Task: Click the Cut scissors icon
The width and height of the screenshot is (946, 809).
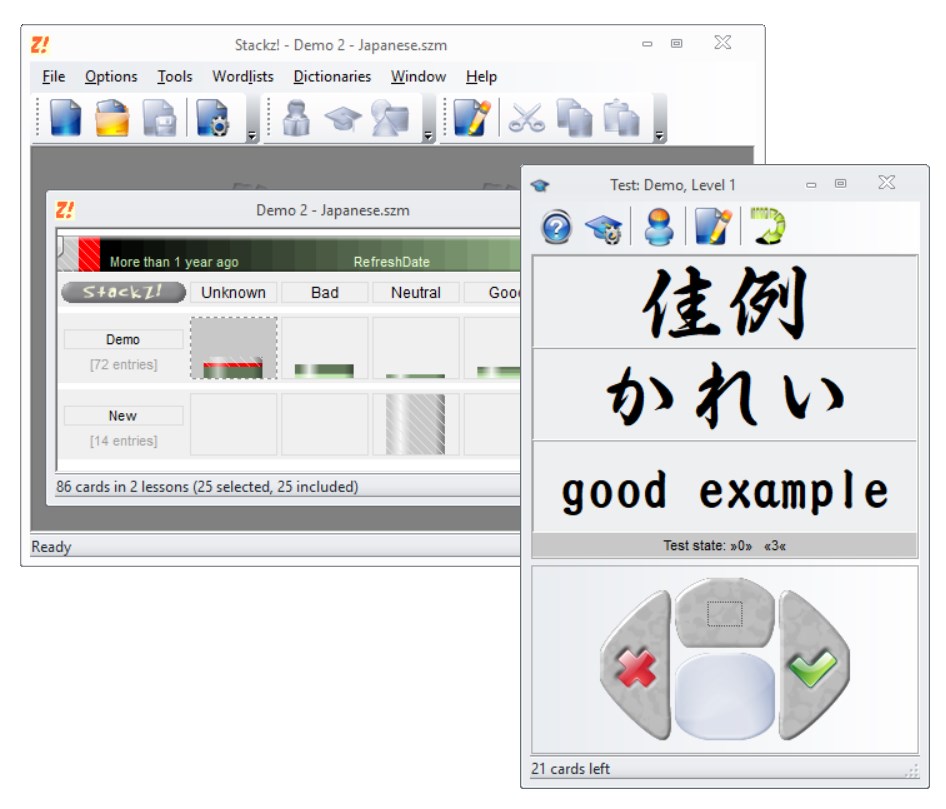Action: 527,118
